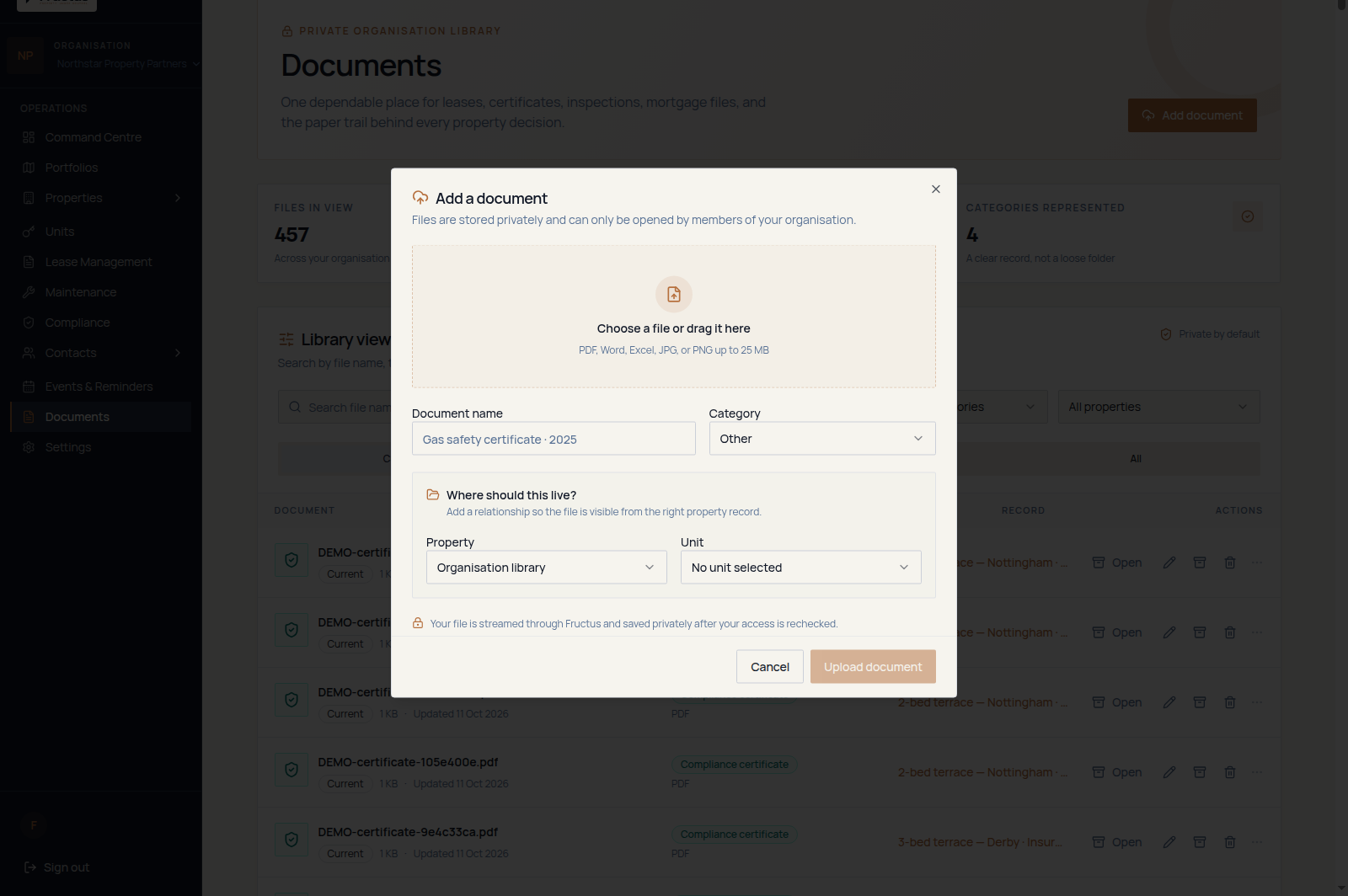Open DEMO-certificate-9e4c33ca.pdf using its Open button
Image resolution: width=1348 pixels, height=896 pixels.
(1117, 842)
